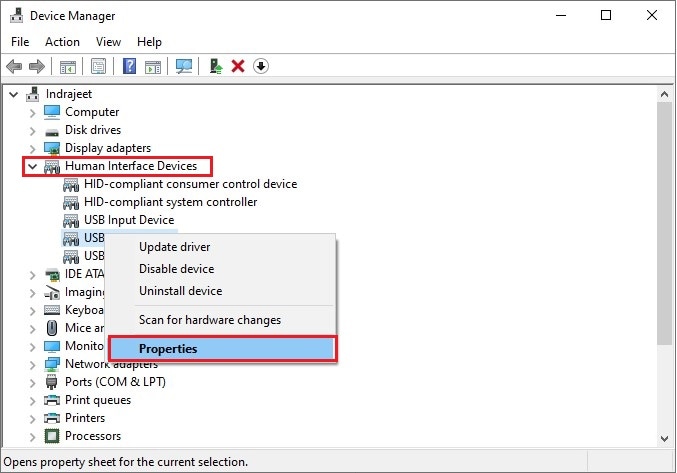
Task: Expand the Disk drives category
Action: pos(33,130)
